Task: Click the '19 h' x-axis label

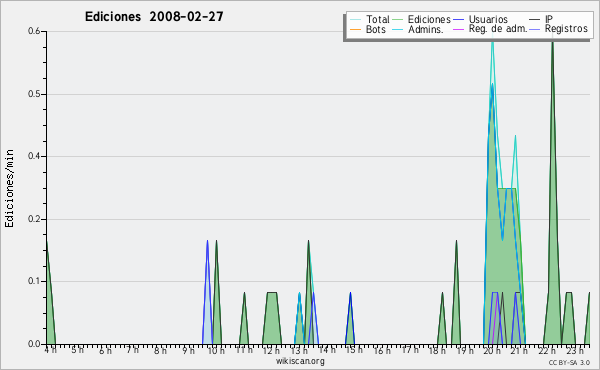Action: point(465,350)
